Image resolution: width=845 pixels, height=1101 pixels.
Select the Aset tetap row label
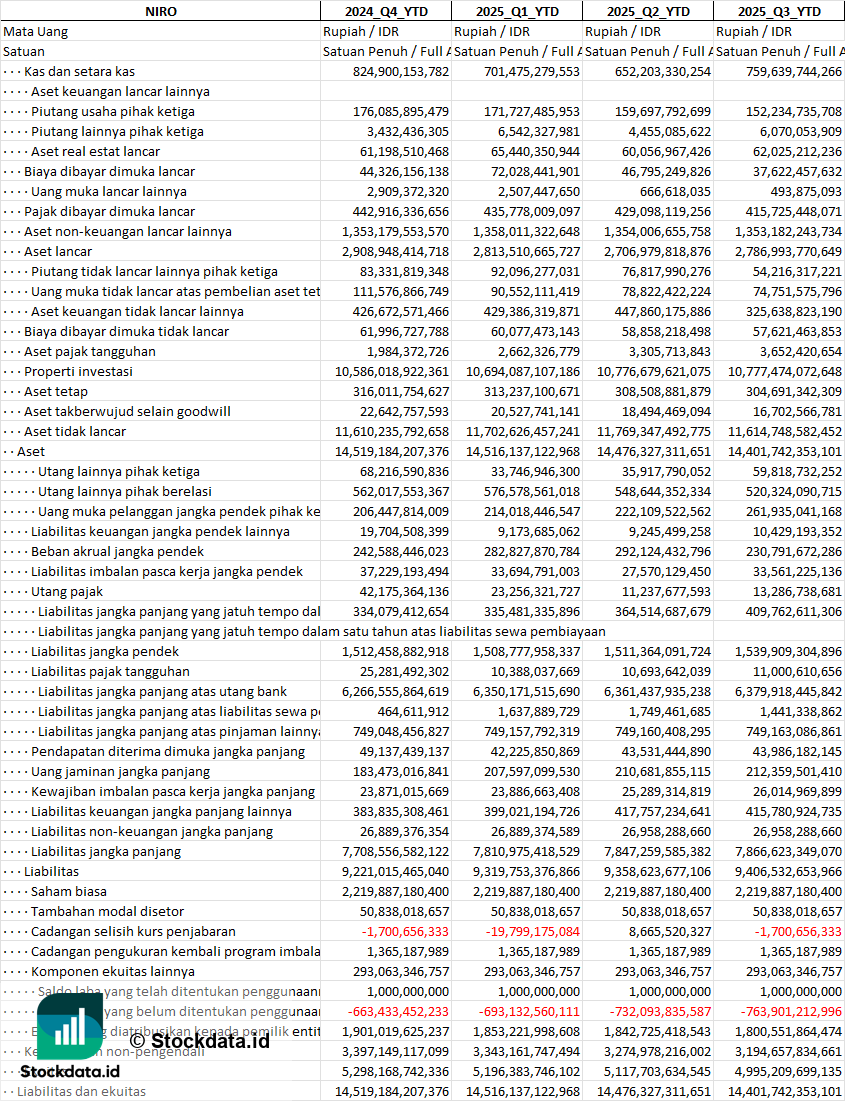click(x=56, y=391)
